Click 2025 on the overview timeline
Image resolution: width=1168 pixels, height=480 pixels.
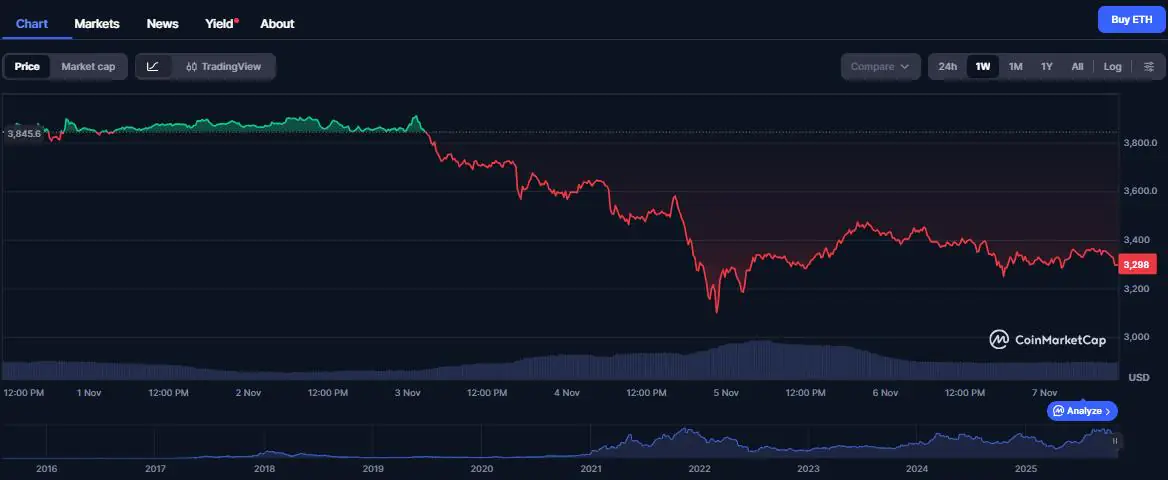pos(1026,469)
